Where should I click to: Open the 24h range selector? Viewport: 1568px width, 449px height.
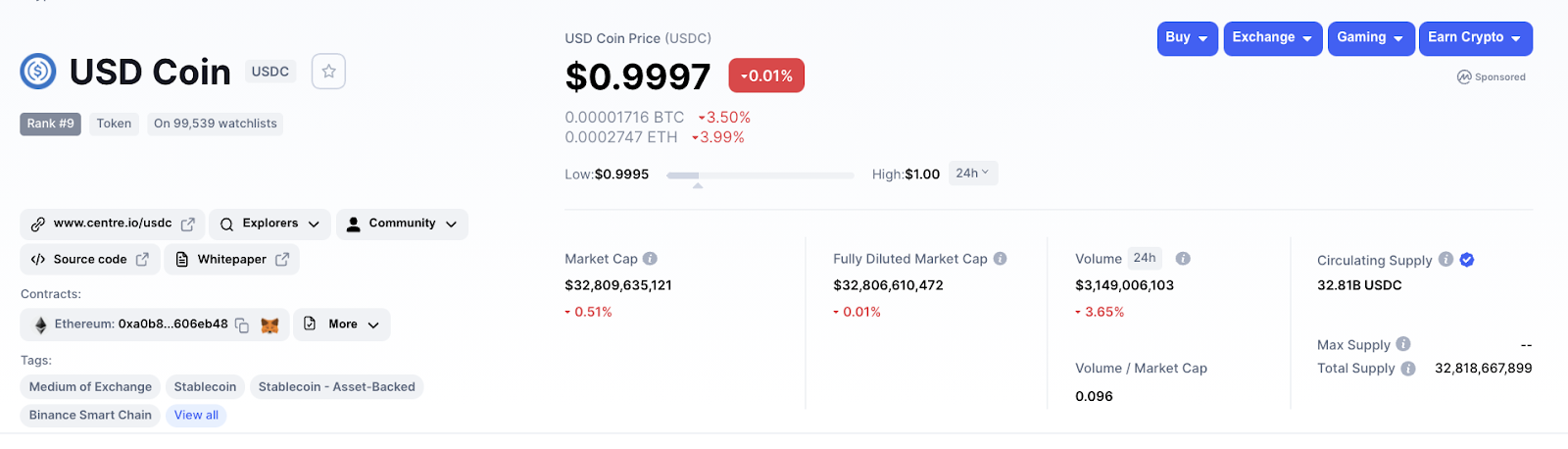973,174
